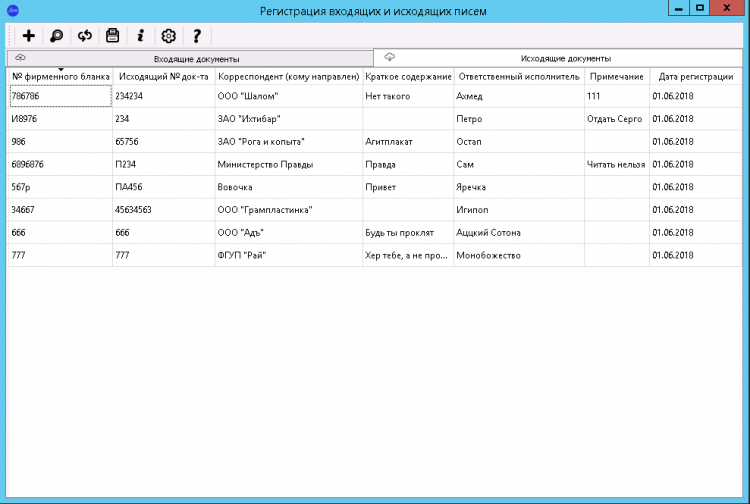Click the Дата регистрации column header
The image size is (750, 504).
[x=695, y=77]
